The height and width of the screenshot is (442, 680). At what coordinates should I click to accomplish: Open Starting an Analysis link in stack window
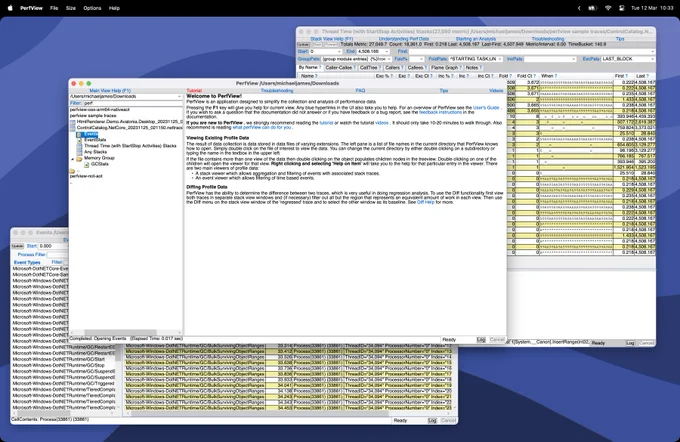click(476, 39)
